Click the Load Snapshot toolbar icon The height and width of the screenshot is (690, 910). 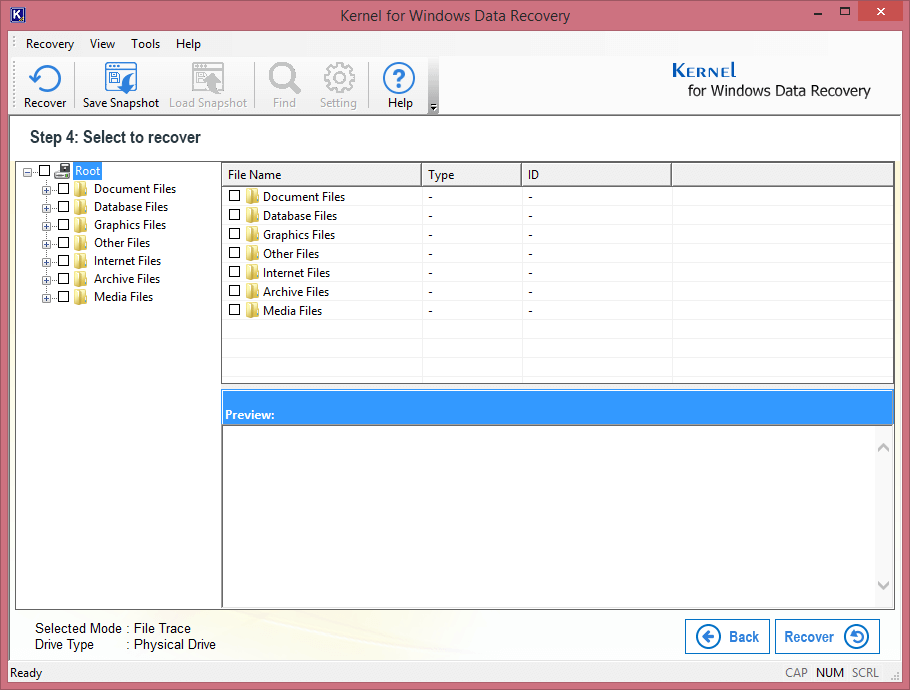pos(208,78)
